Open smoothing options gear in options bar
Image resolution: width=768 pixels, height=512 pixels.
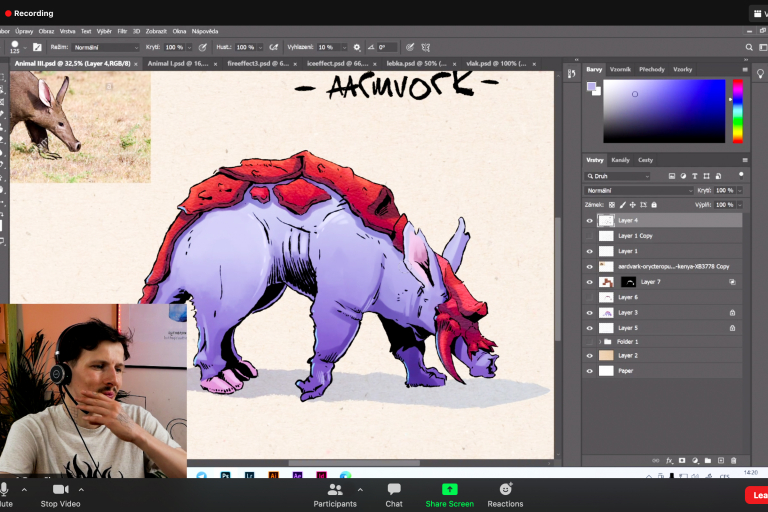pos(357,47)
